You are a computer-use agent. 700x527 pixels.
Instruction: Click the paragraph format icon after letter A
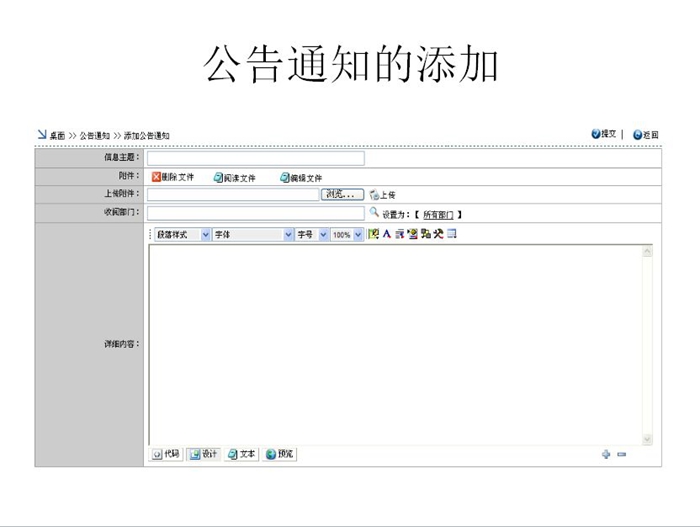(x=400, y=234)
